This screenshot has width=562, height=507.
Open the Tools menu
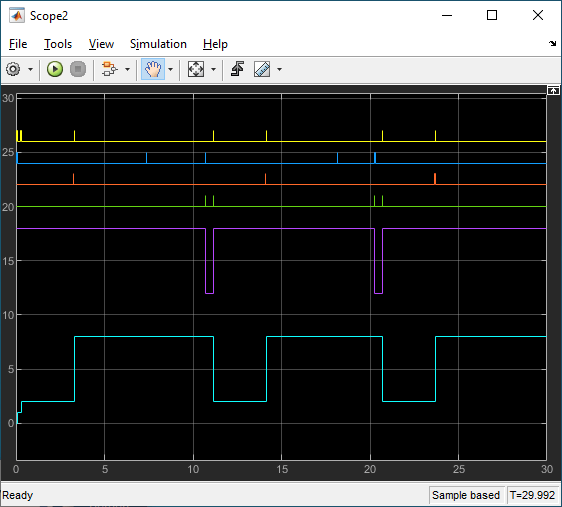coord(58,44)
